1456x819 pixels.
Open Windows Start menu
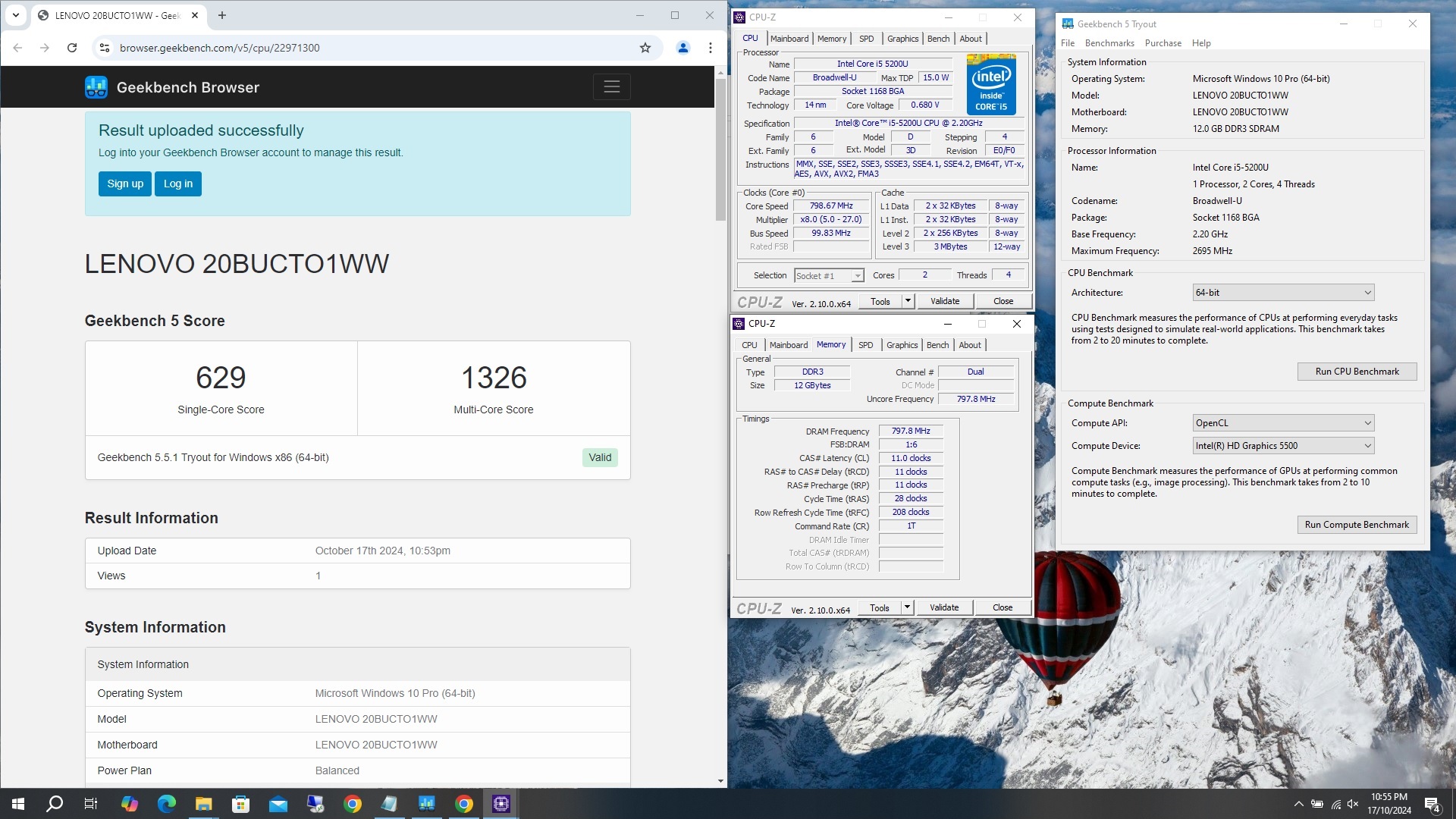coord(18,804)
